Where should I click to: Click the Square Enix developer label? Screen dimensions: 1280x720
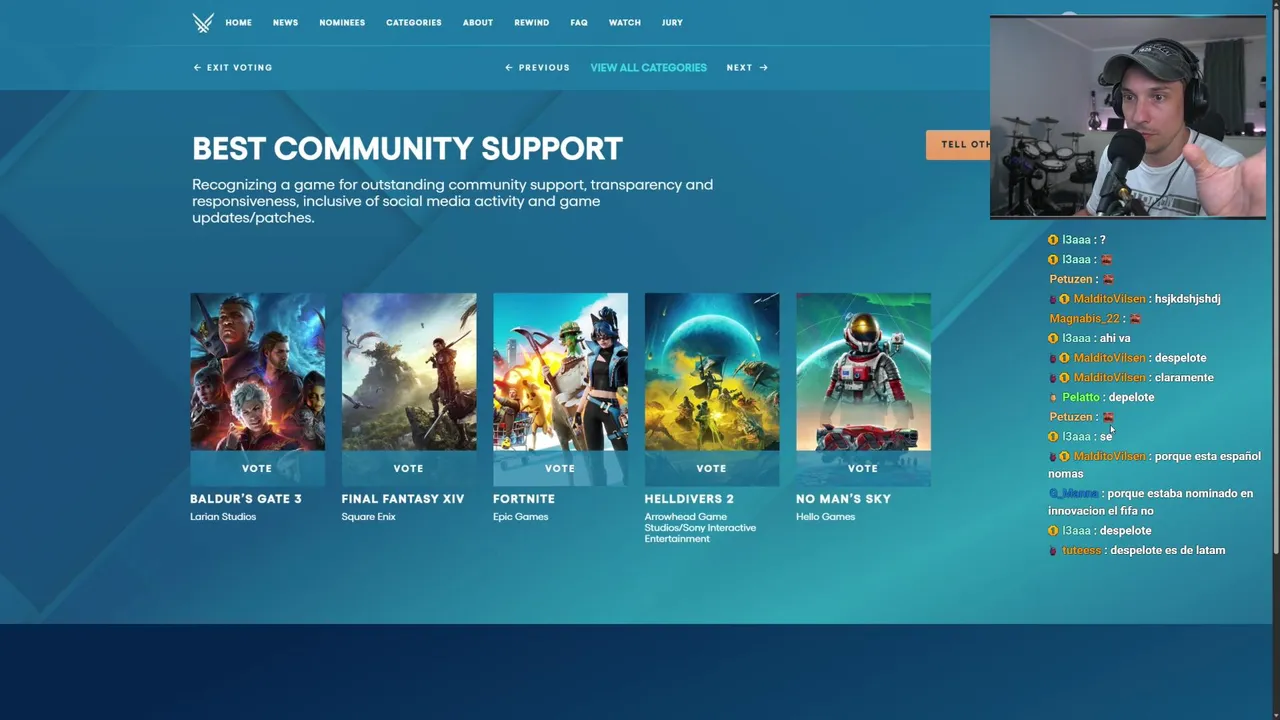click(x=369, y=517)
